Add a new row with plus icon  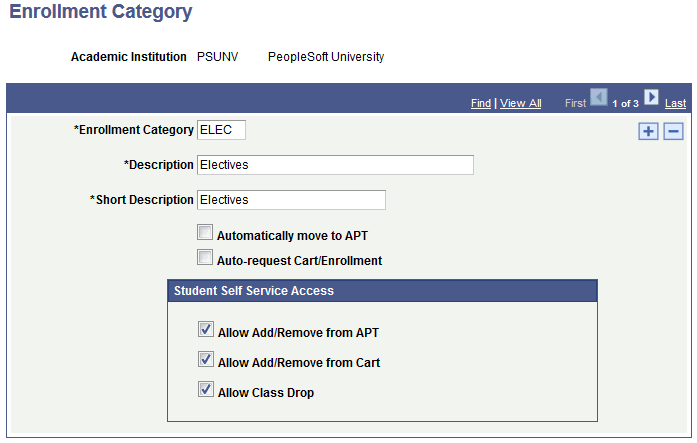pyautogui.click(x=649, y=131)
